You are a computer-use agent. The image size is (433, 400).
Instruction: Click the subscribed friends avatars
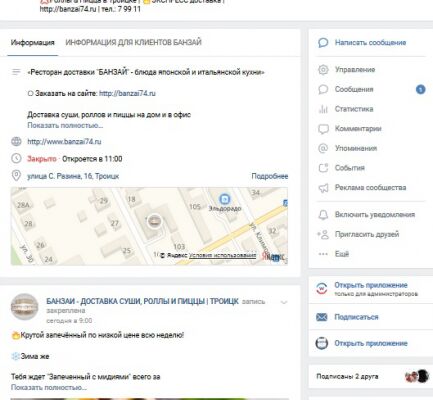pyautogui.click(x=417, y=376)
